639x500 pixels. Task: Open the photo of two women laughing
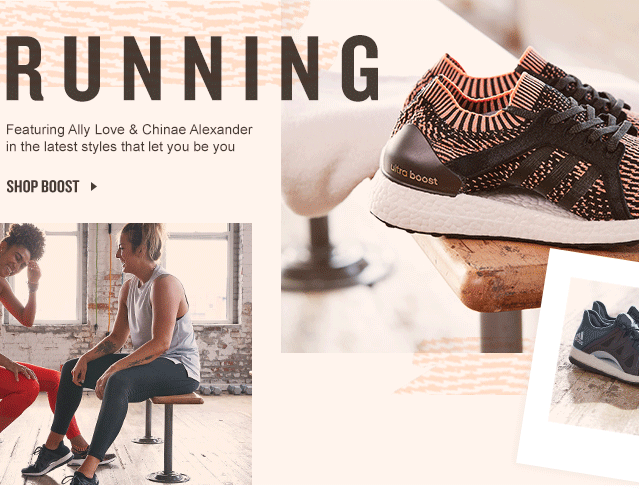[x=126, y=354]
